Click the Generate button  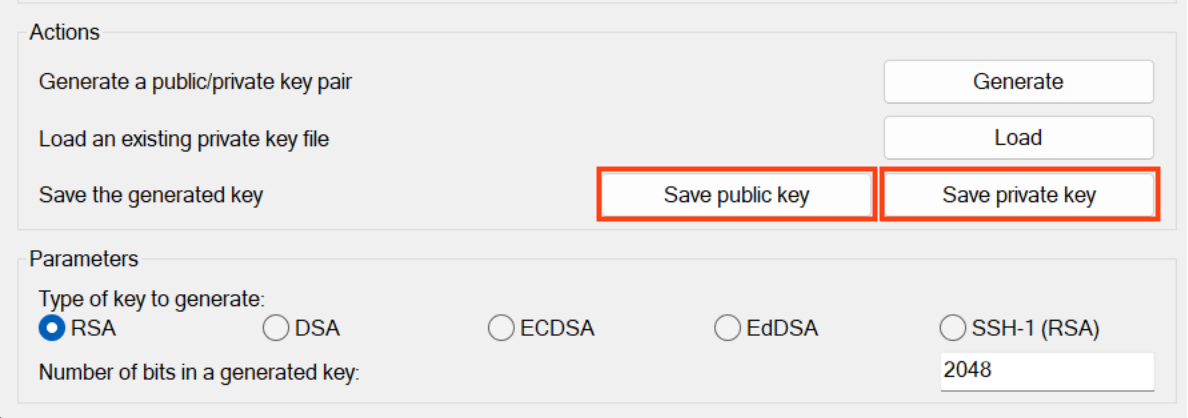tap(1018, 82)
